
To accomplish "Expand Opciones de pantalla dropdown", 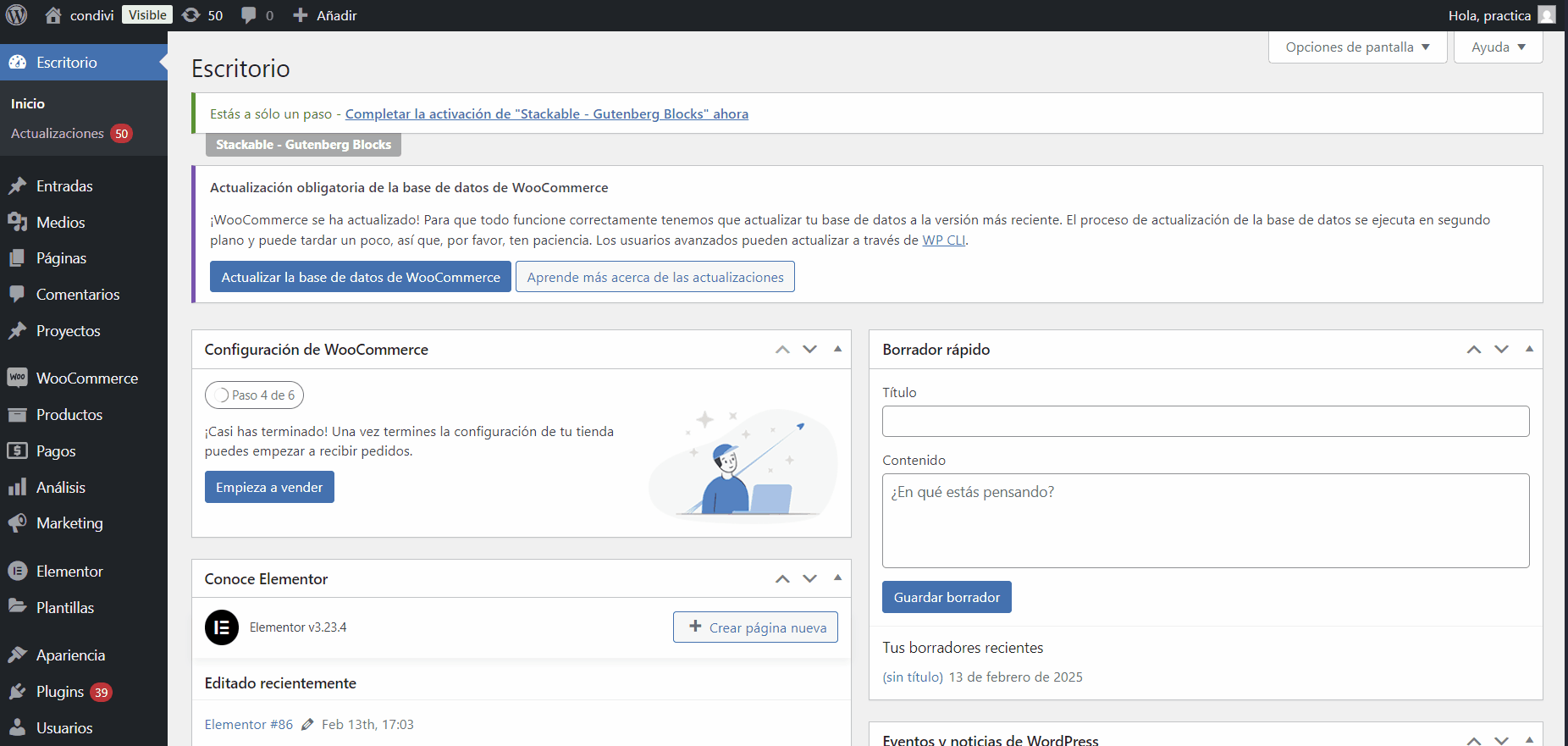I will (x=1357, y=47).
